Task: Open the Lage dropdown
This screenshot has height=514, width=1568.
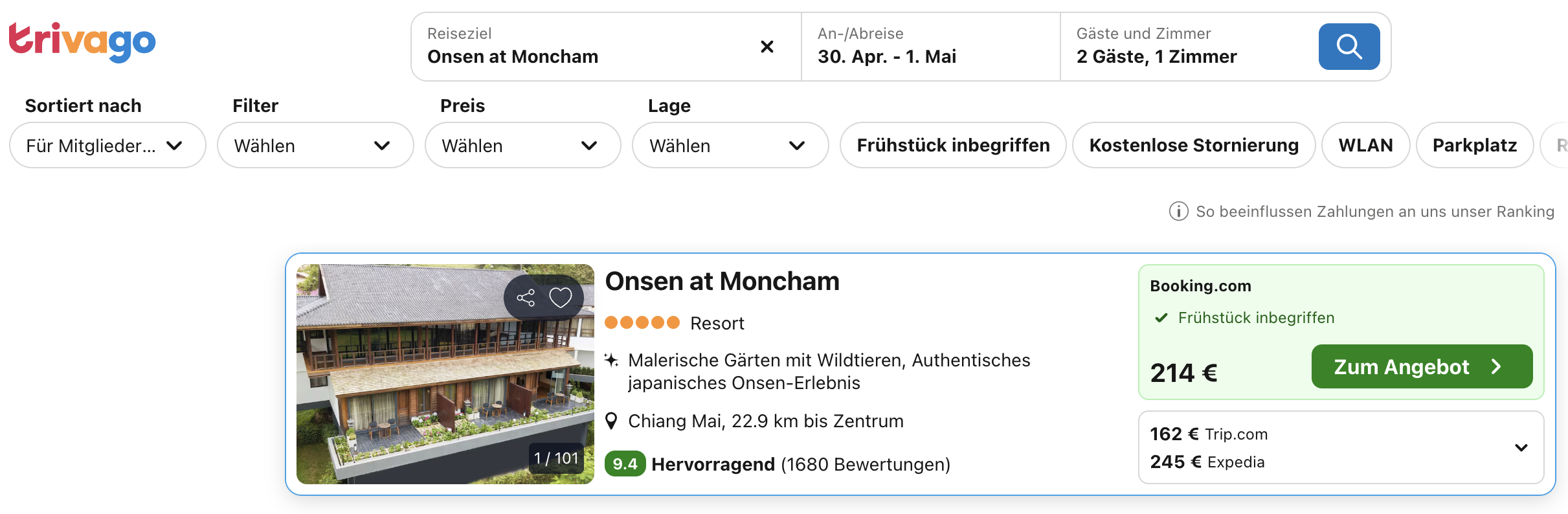Action: (730, 146)
